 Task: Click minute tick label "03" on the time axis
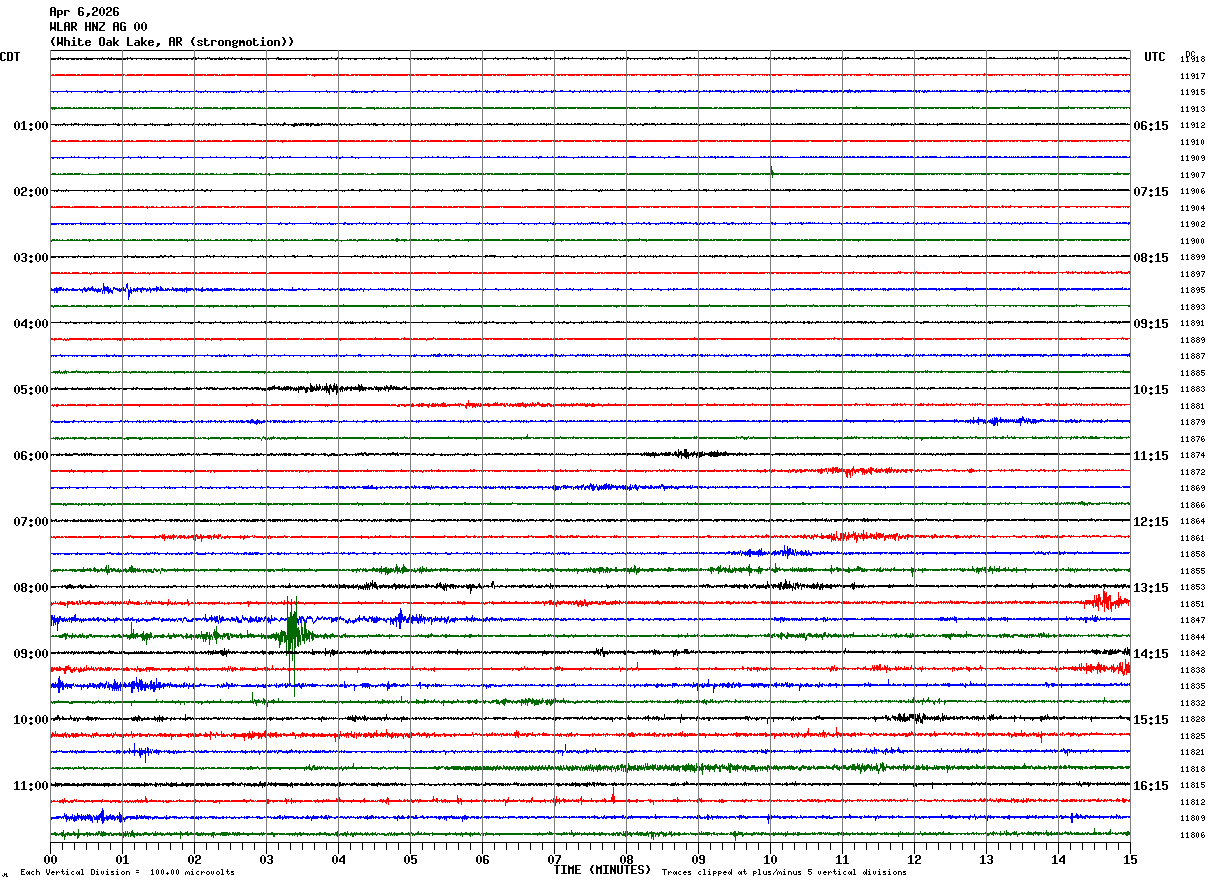(266, 860)
